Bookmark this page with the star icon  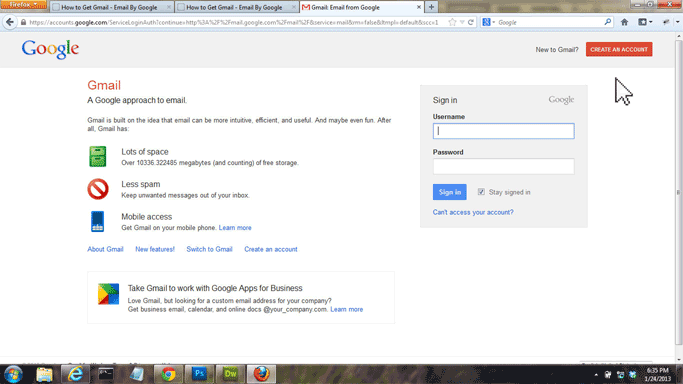click(x=452, y=22)
